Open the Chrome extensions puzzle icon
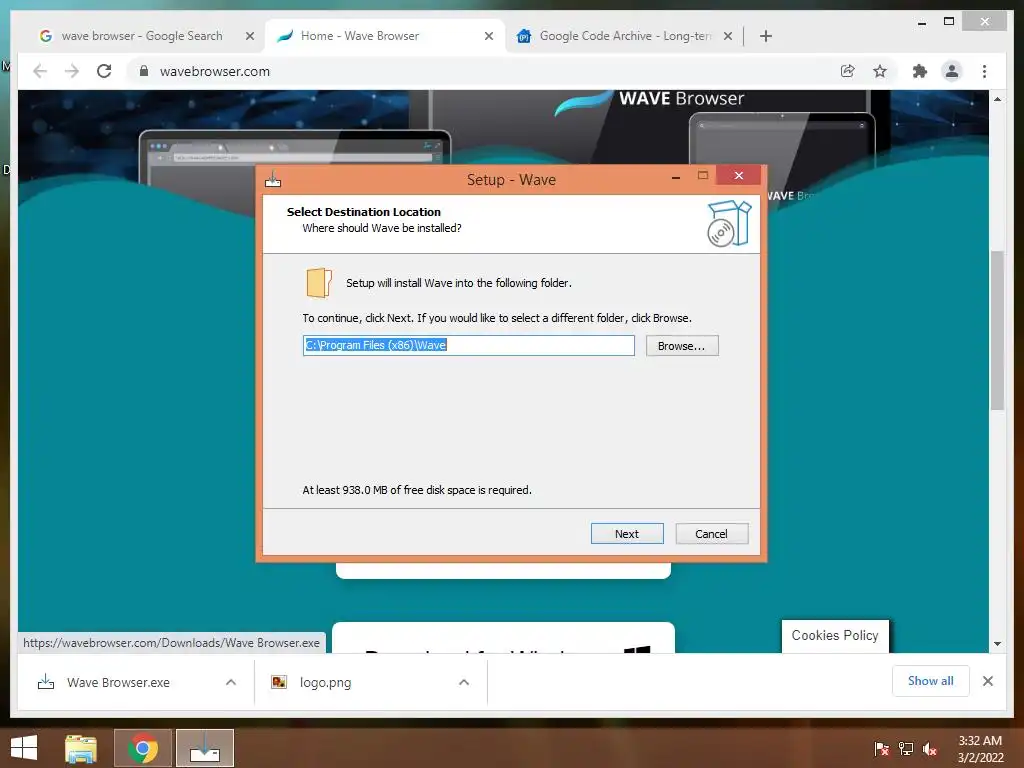This screenshot has height=768, width=1024. coord(920,71)
